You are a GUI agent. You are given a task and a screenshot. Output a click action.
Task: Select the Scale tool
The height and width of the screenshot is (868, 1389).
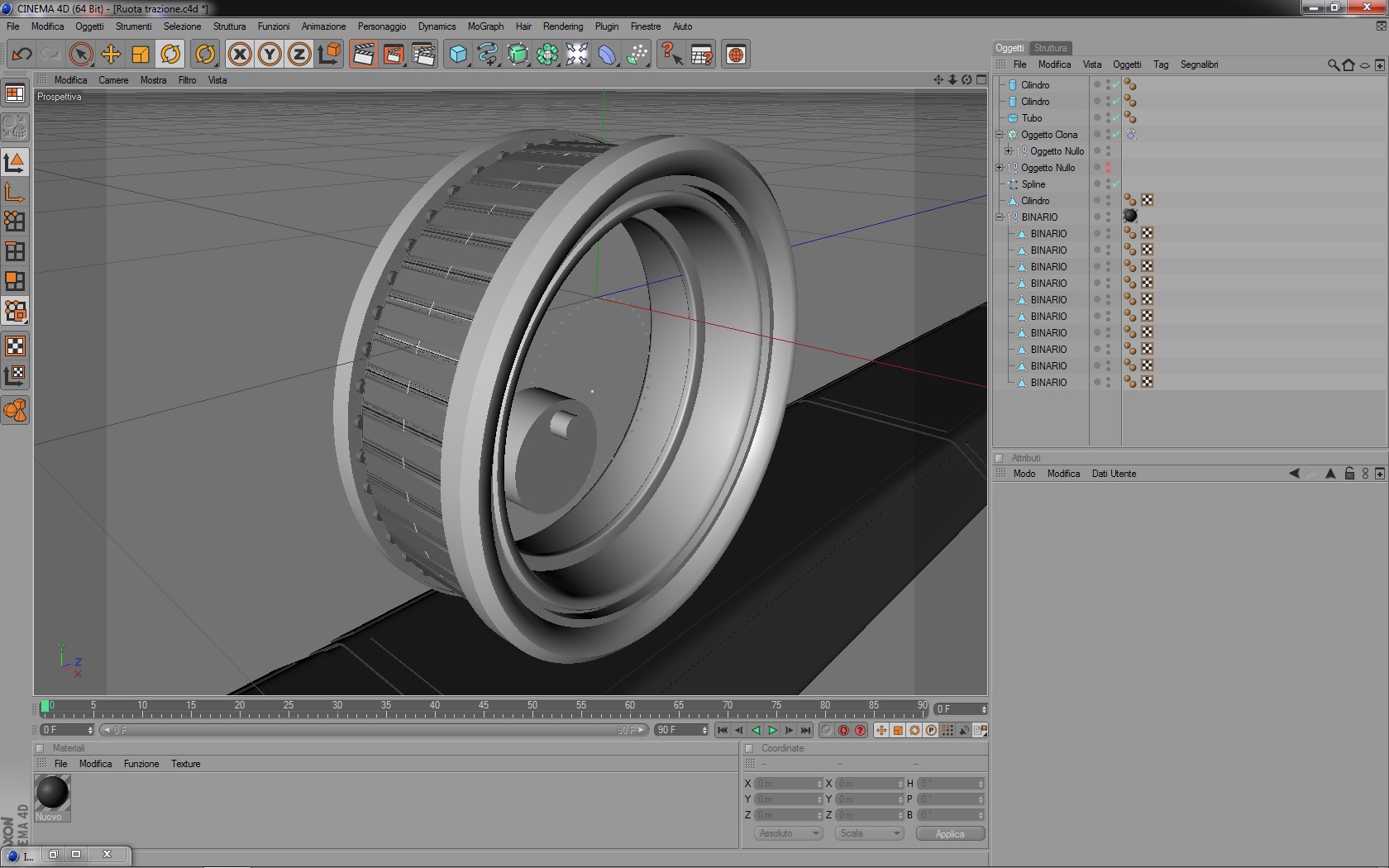[141, 55]
